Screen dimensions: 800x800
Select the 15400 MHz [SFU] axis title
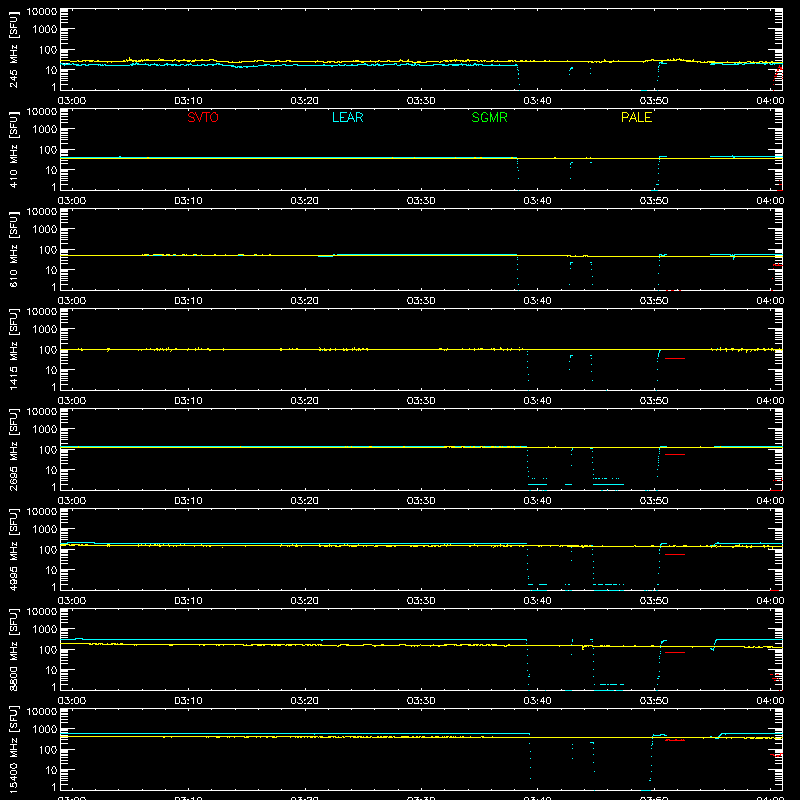click(x=14, y=750)
